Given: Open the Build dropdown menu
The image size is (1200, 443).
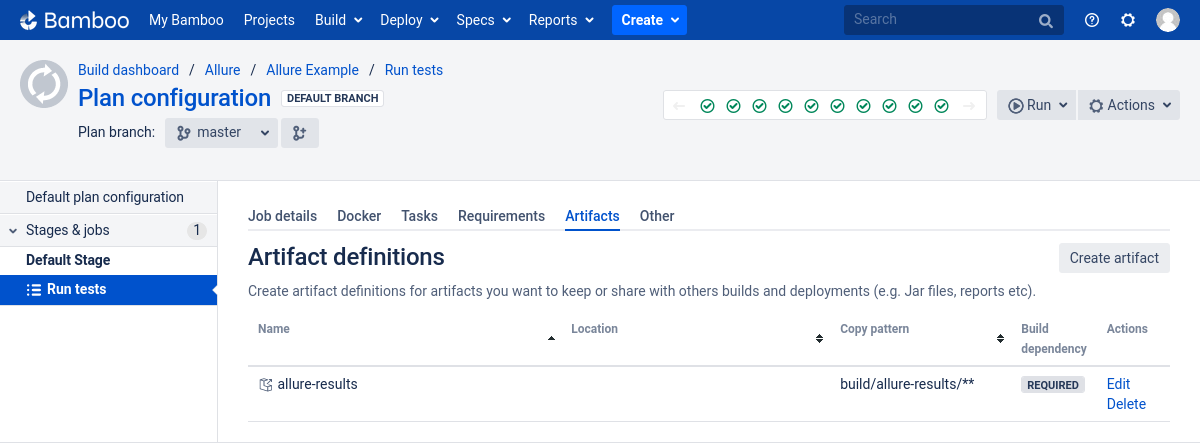Looking at the screenshot, I should coord(338,20).
